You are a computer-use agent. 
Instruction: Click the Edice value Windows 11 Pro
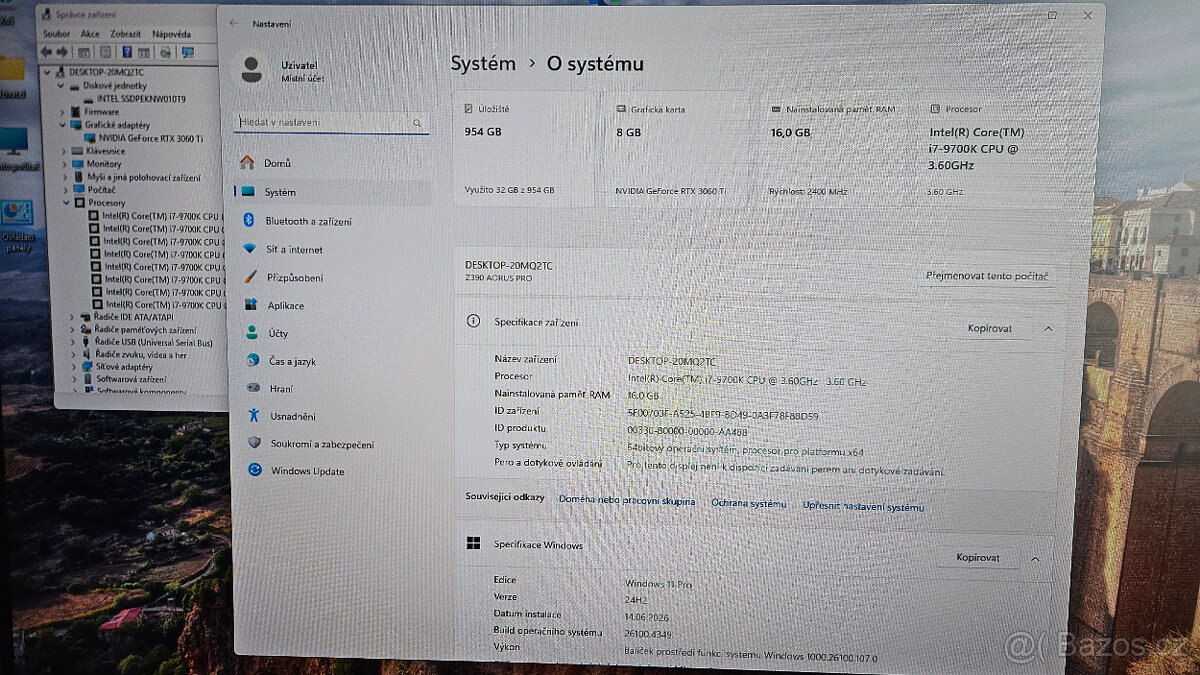(659, 583)
